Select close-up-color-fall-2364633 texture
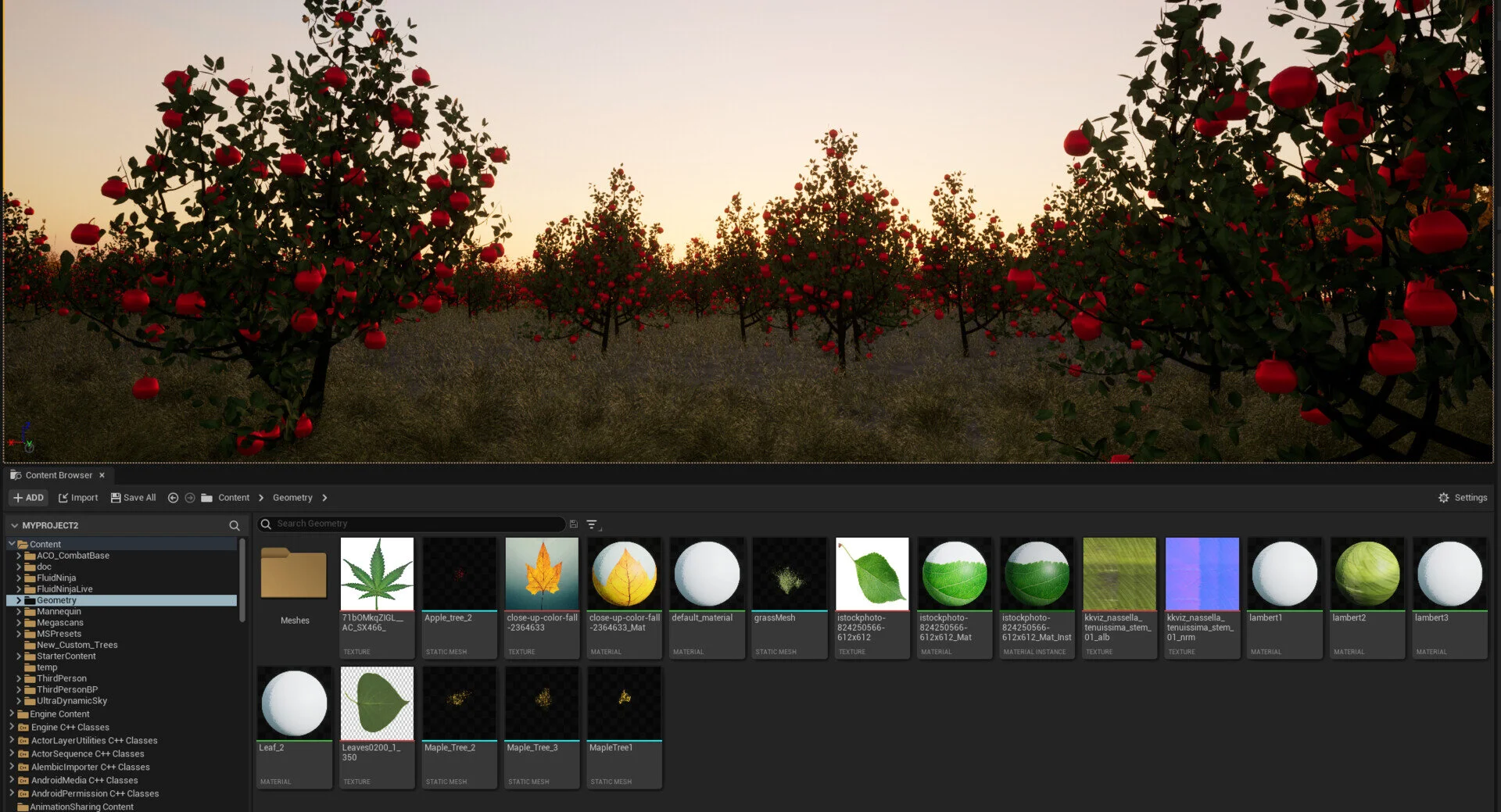This screenshot has width=1501, height=812. 542,597
